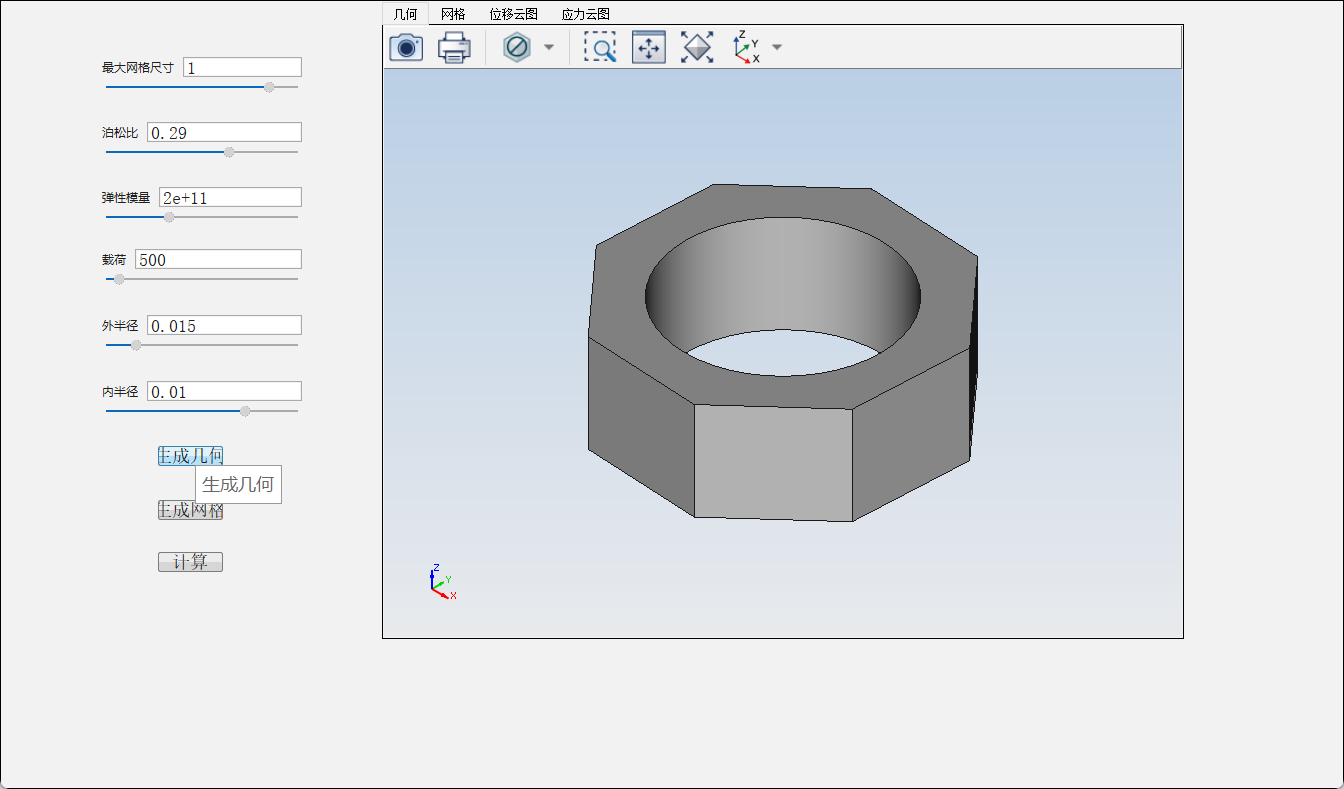Viewport: 1344px width, 789px height.
Task: Focus the 内半径 field showing 0.01
Action: [224, 391]
